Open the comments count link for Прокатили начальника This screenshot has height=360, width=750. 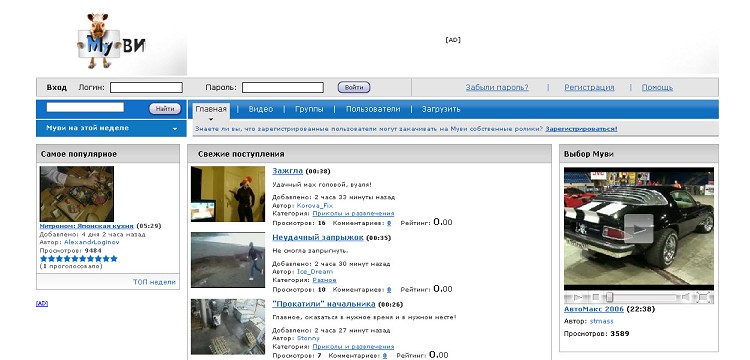pyautogui.click(x=385, y=356)
